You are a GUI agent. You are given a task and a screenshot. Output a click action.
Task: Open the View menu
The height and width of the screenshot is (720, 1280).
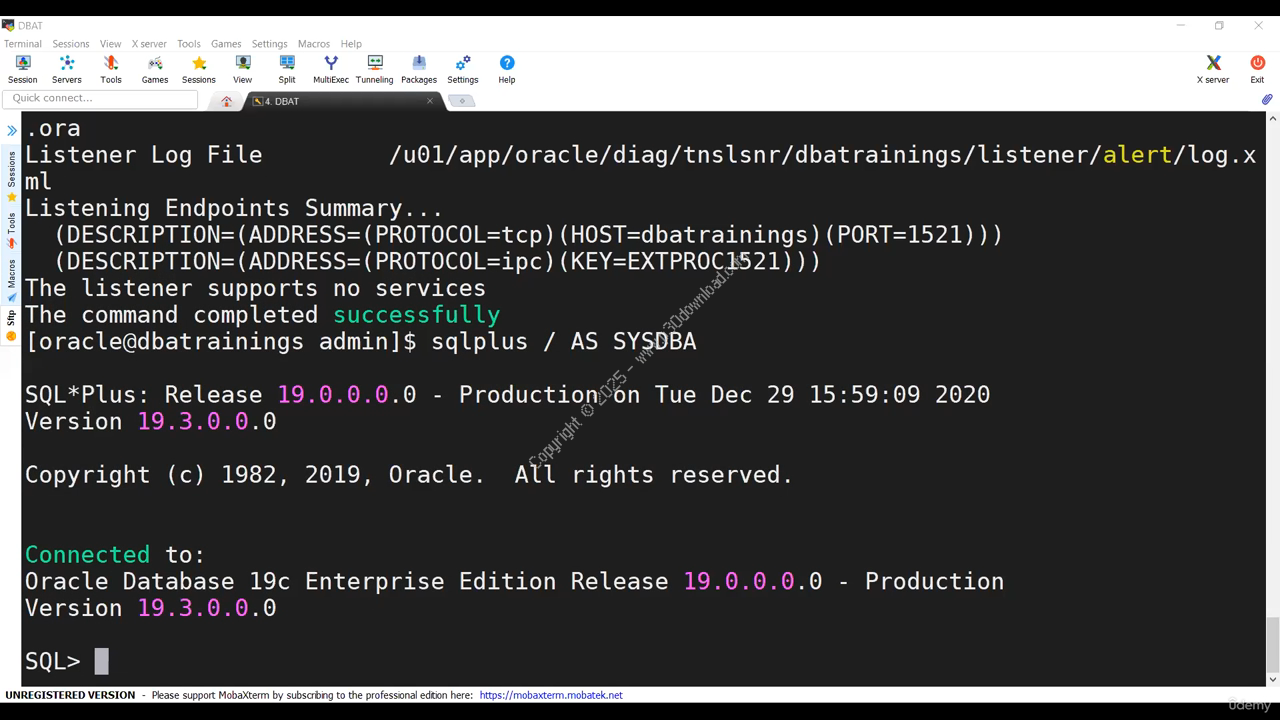click(x=110, y=44)
